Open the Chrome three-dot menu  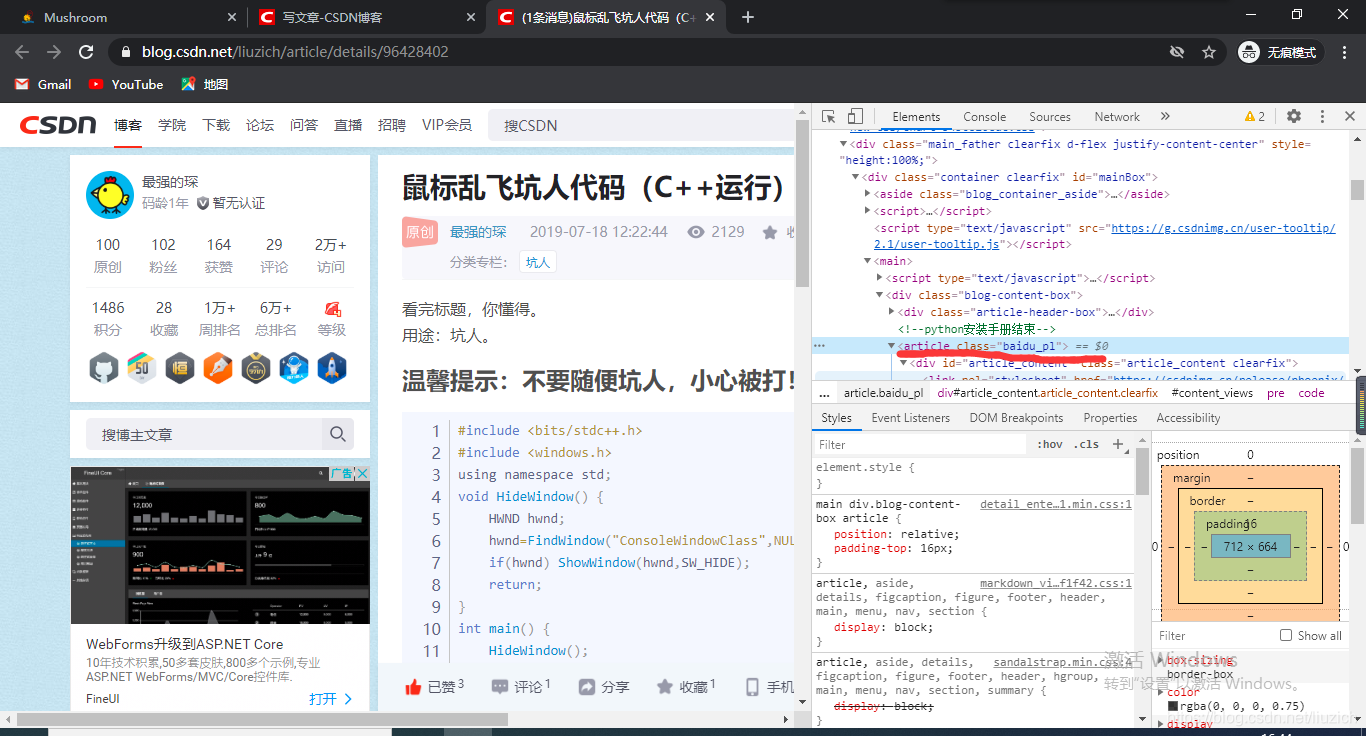tap(1347, 52)
